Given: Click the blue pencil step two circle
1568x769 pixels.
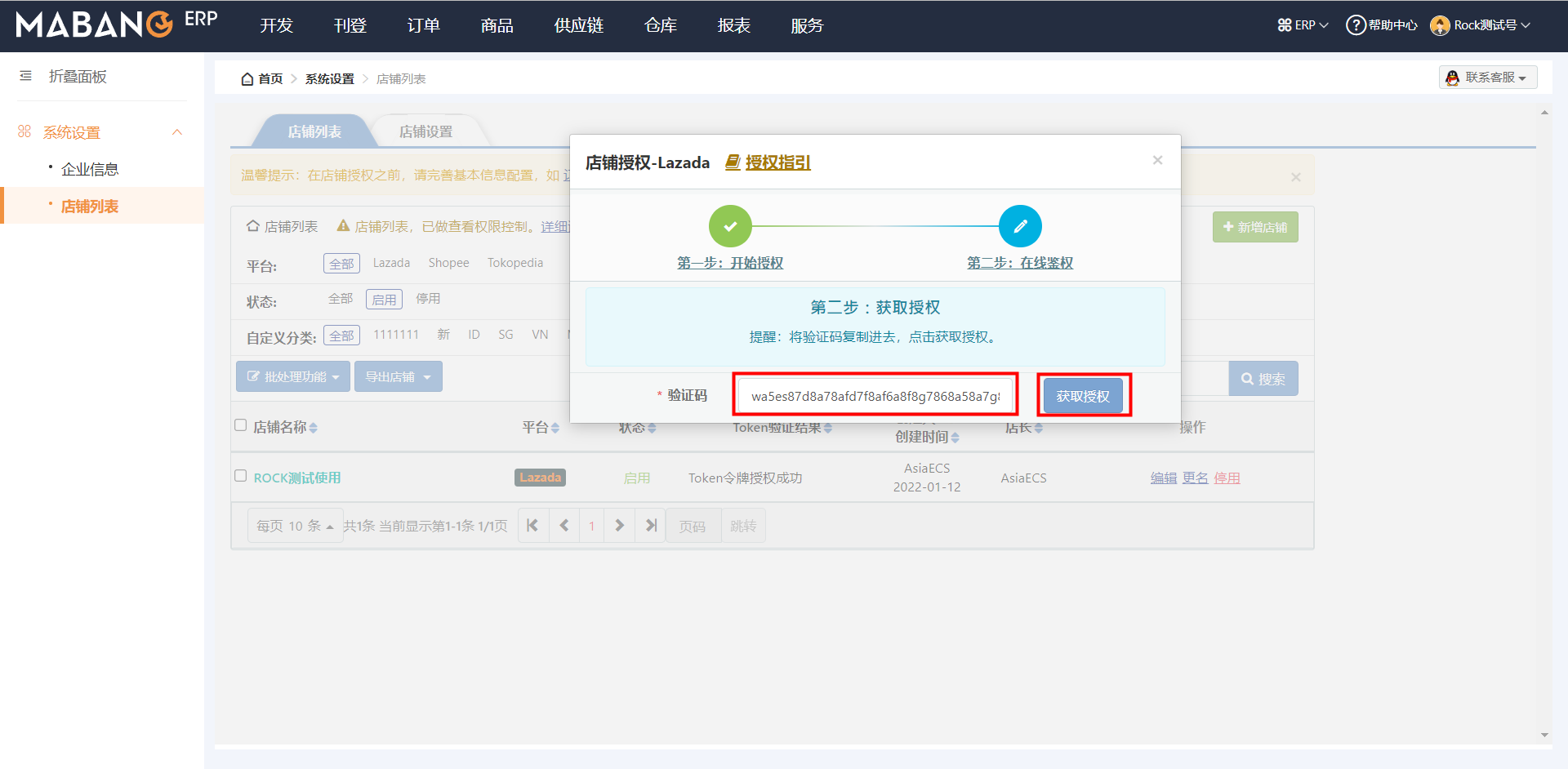Looking at the screenshot, I should 1020,226.
